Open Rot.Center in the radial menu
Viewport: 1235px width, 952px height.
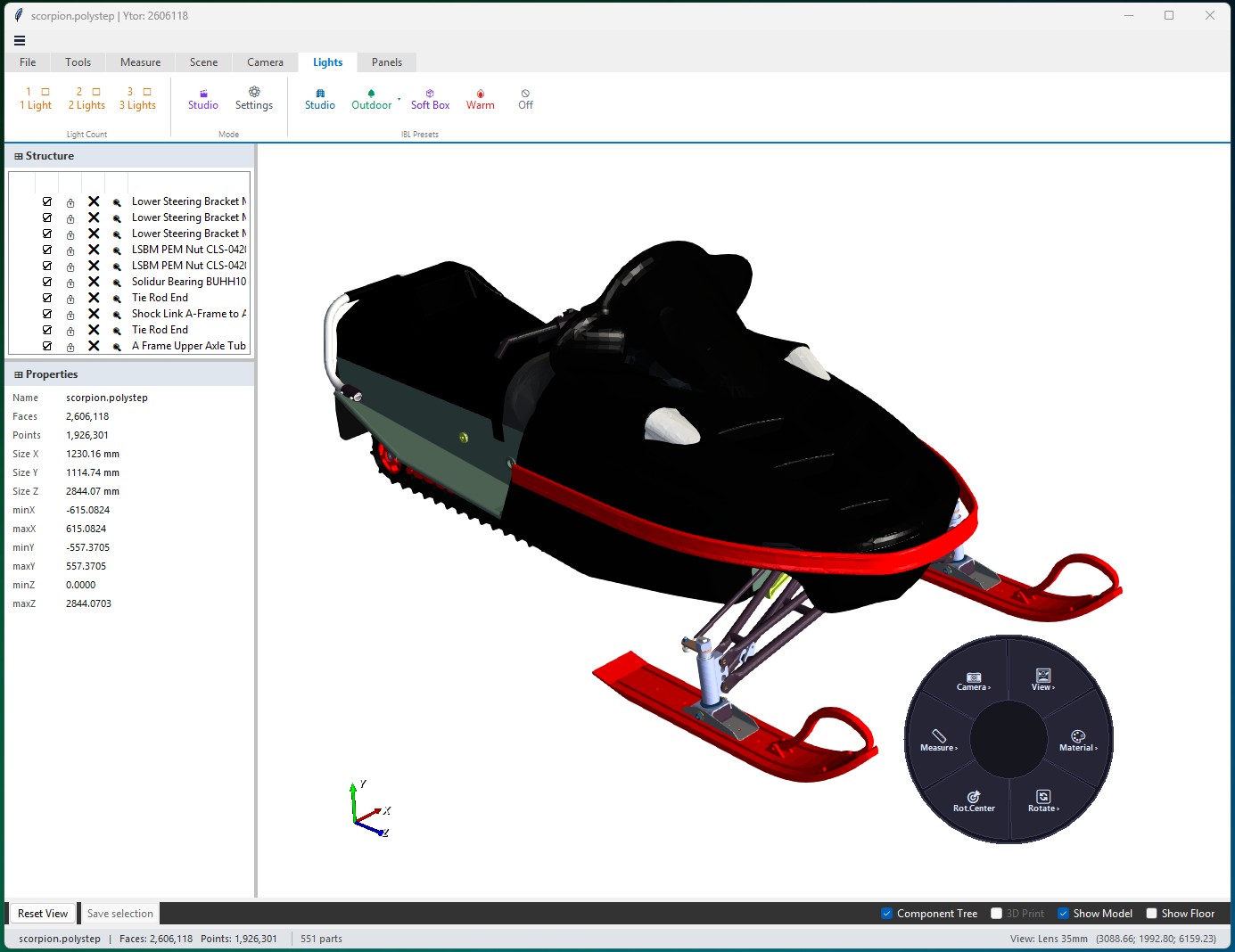click(x=974, y=801)
